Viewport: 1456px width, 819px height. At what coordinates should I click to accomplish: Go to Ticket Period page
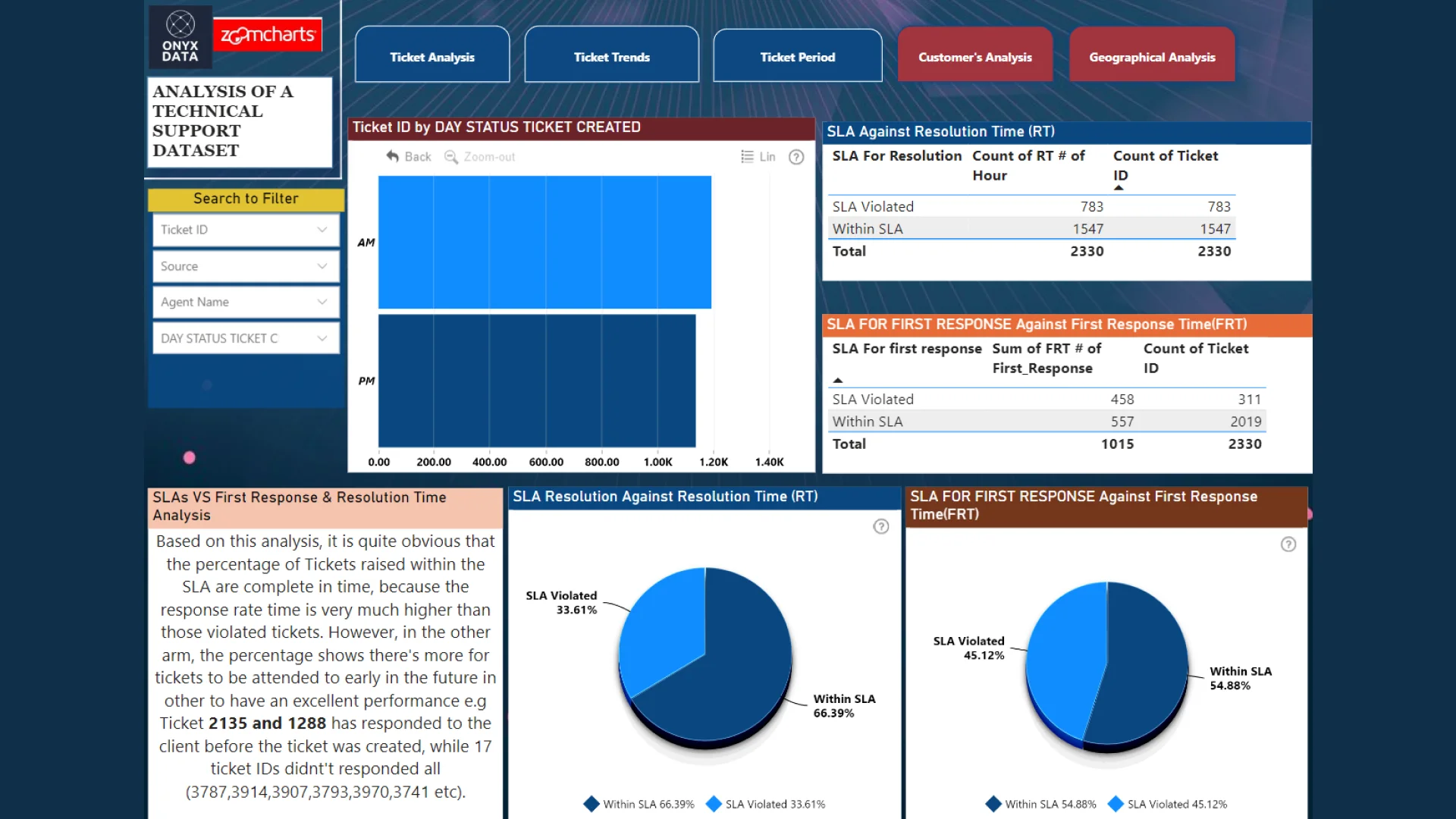[x=798, y=57]
